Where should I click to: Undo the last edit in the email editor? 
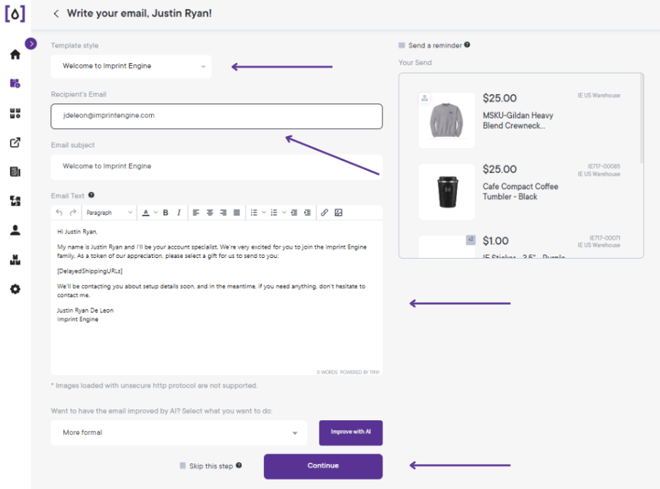pos(59,213)
